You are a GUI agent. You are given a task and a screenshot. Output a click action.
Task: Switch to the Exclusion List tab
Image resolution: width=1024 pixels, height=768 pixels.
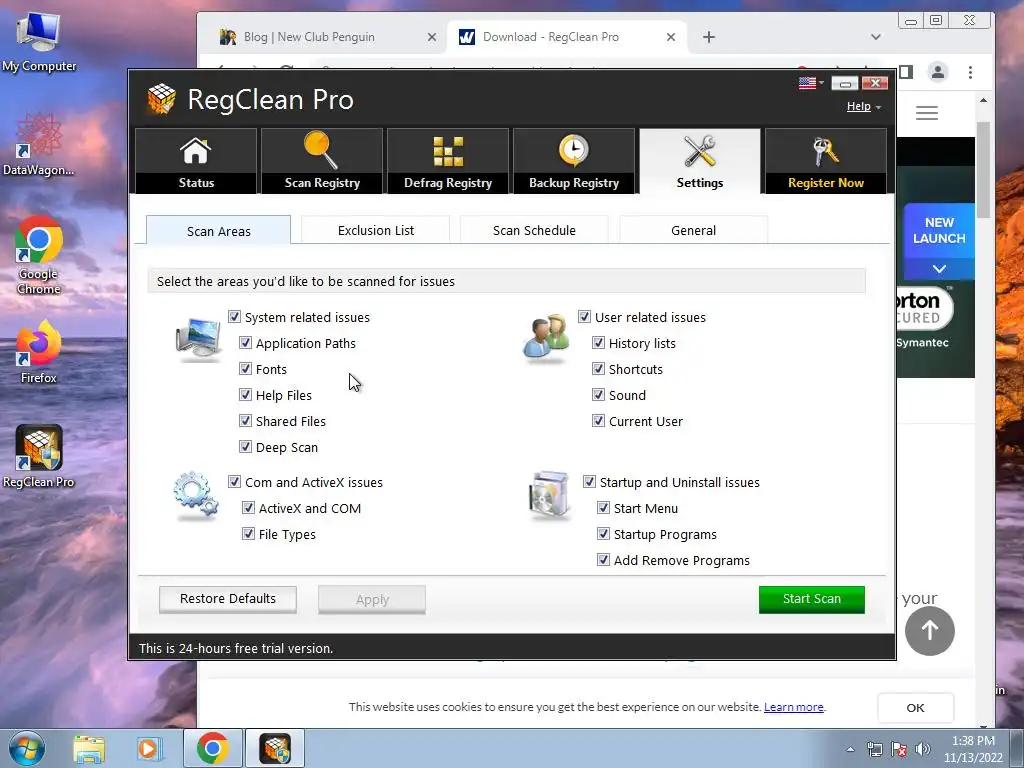376,231
